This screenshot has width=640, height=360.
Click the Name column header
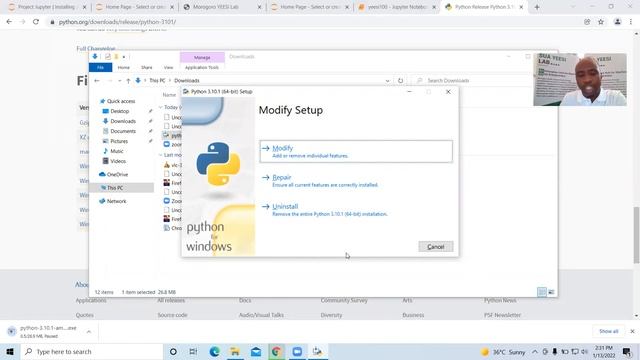169,95
